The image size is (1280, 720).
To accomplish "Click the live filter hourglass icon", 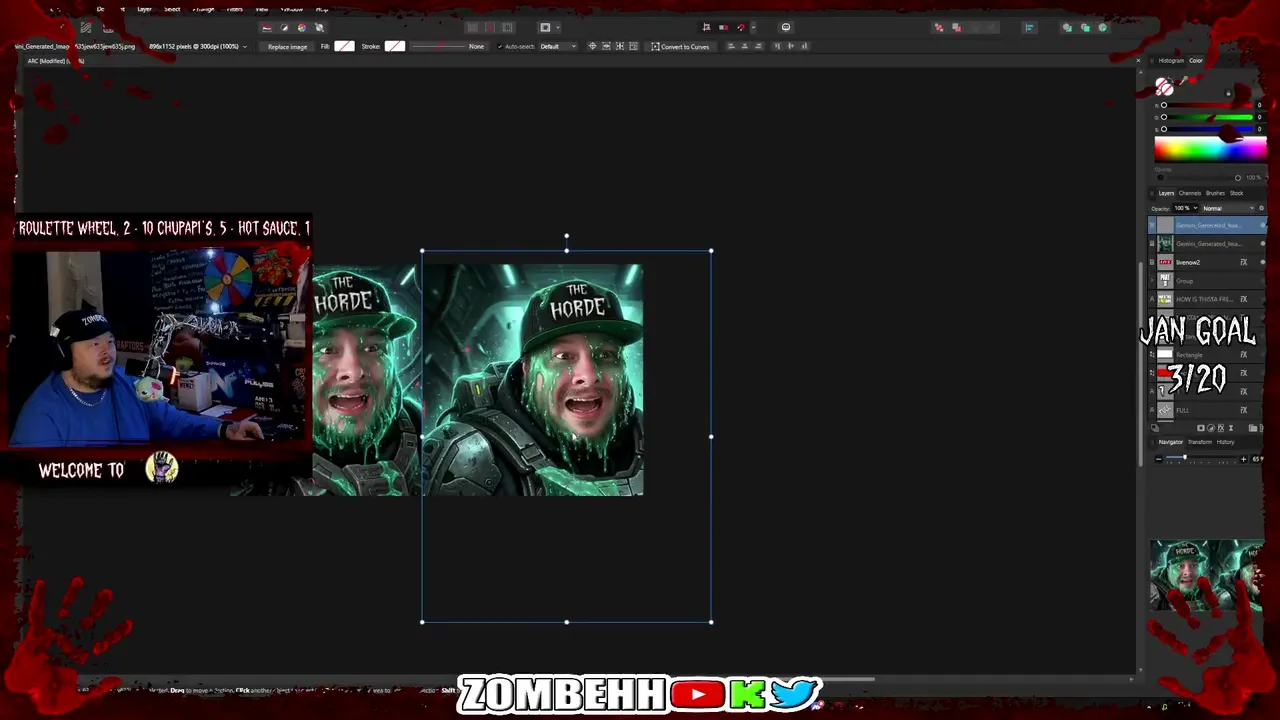I will click(x=1230, y=428).
